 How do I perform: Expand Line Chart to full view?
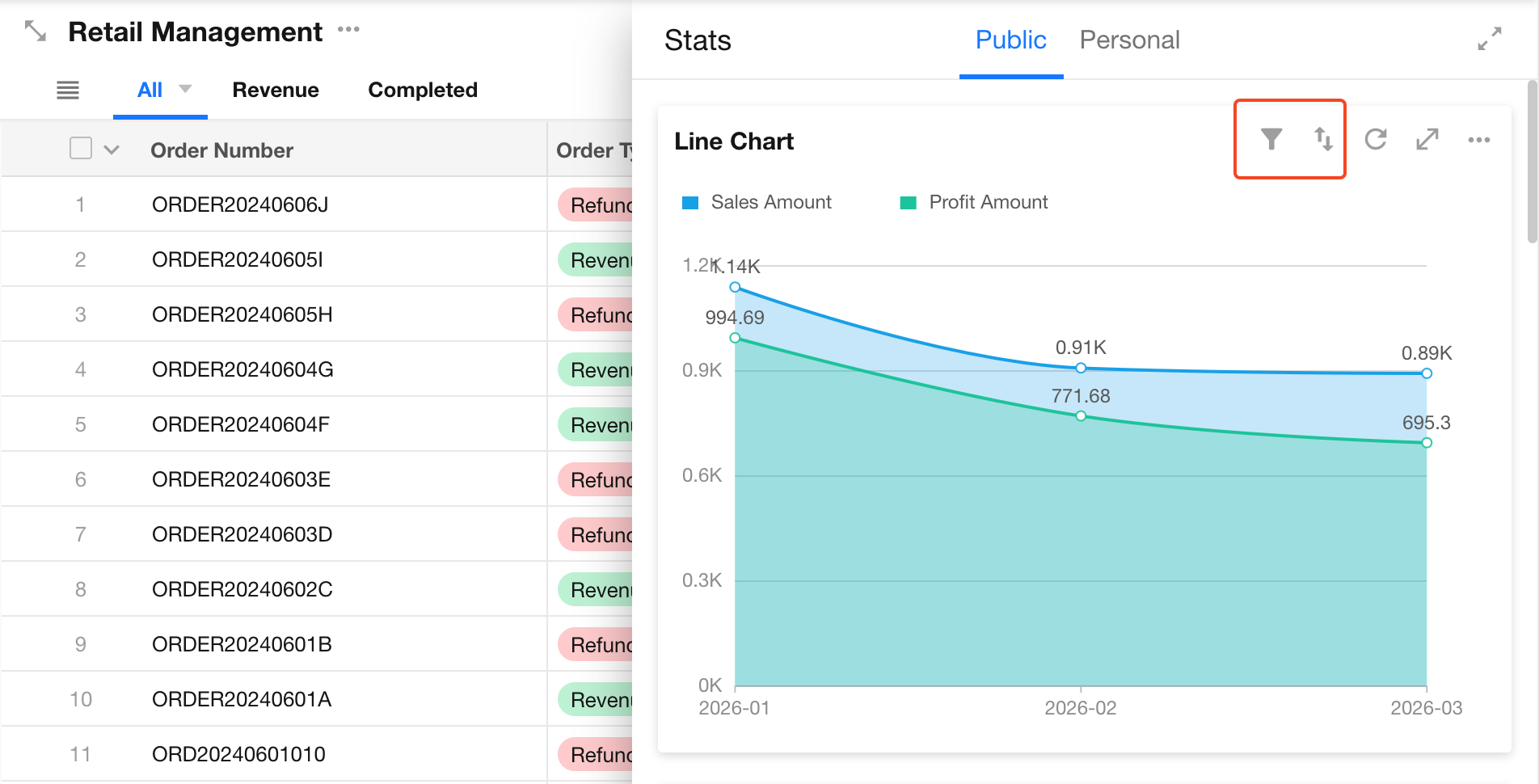coord(1427,139)
